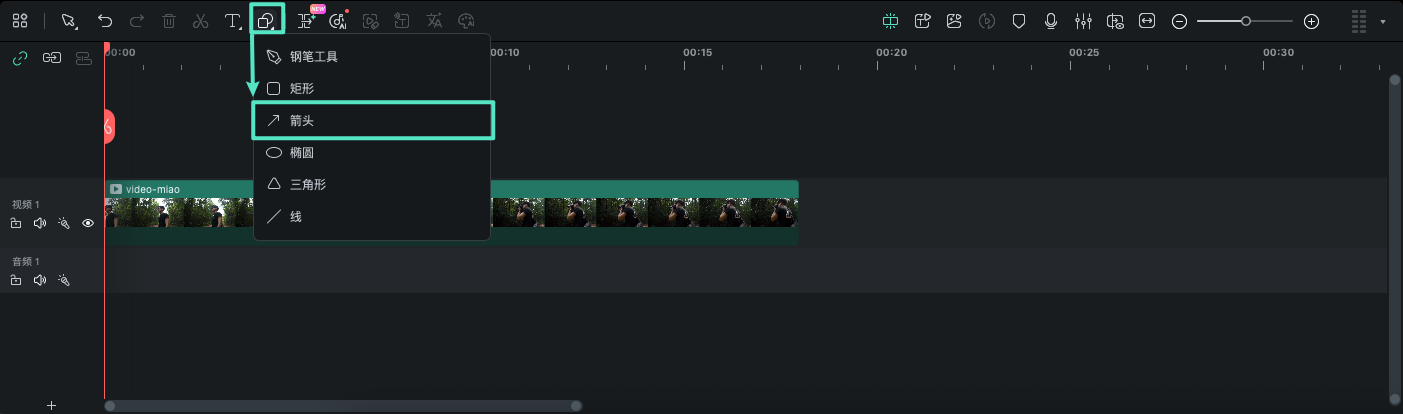Viewport: 1403px width, 414px height.
Task: Toggle the green timeline snapping icon
Action: [x=891, y=20]
